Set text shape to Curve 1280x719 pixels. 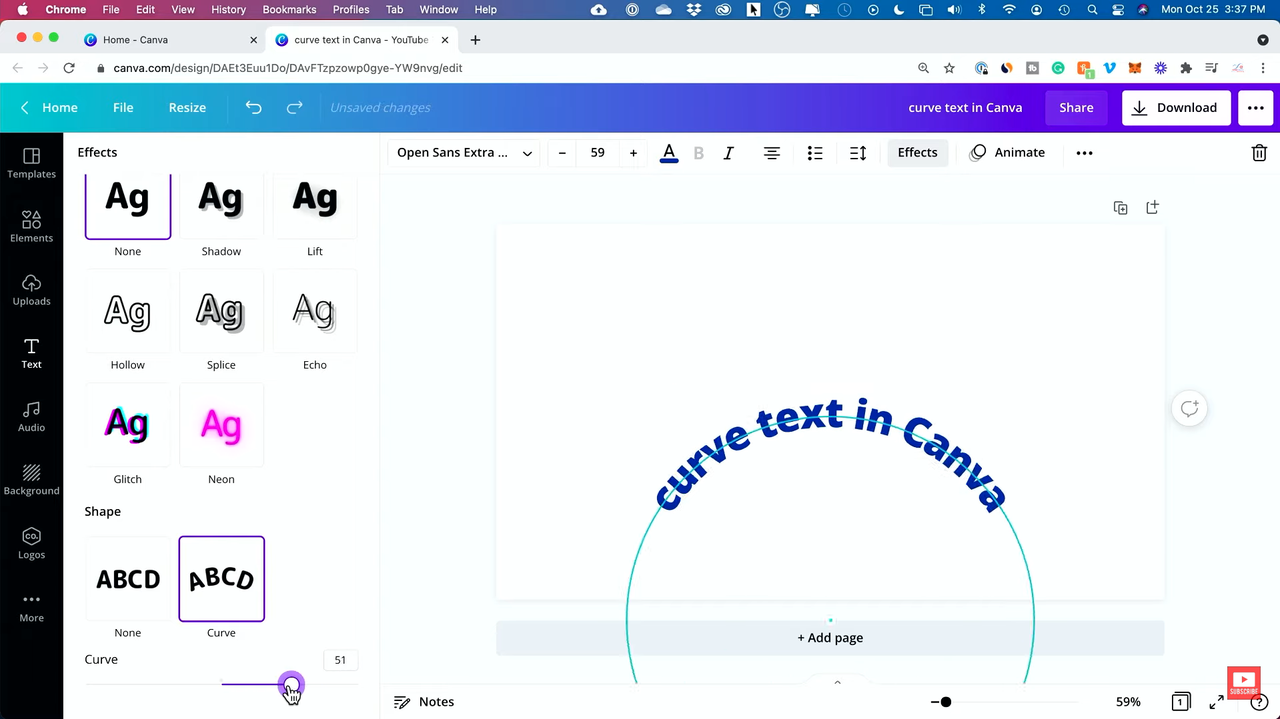pyautogui.click(x=221, y=579)
